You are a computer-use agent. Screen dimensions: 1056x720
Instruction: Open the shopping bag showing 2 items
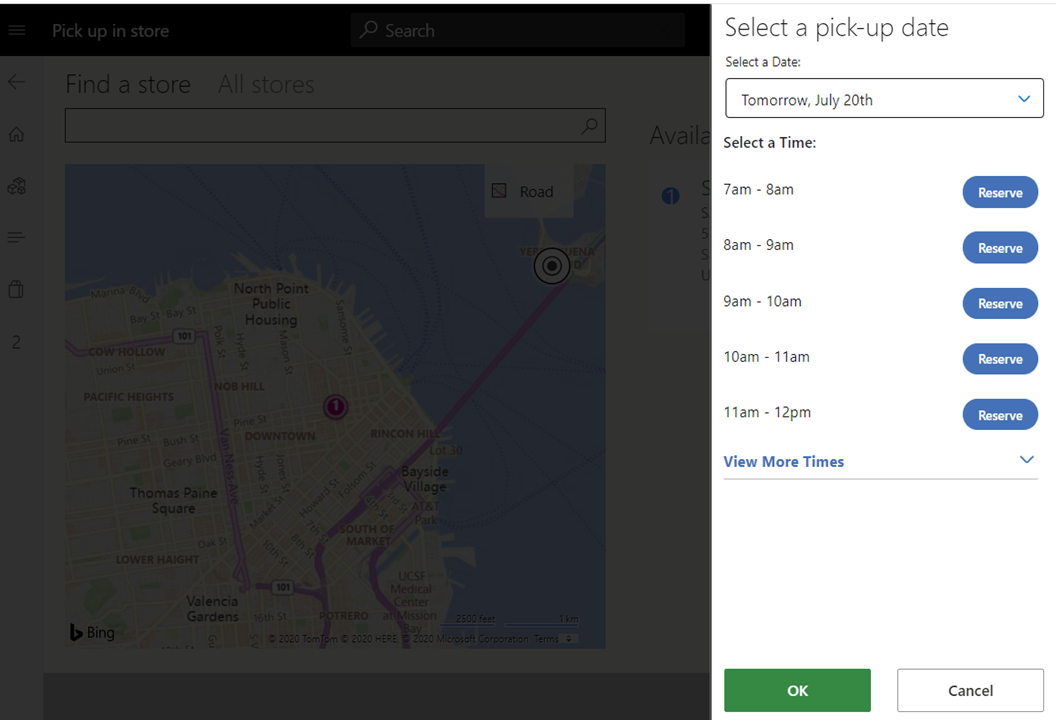(x=15, y=289)
